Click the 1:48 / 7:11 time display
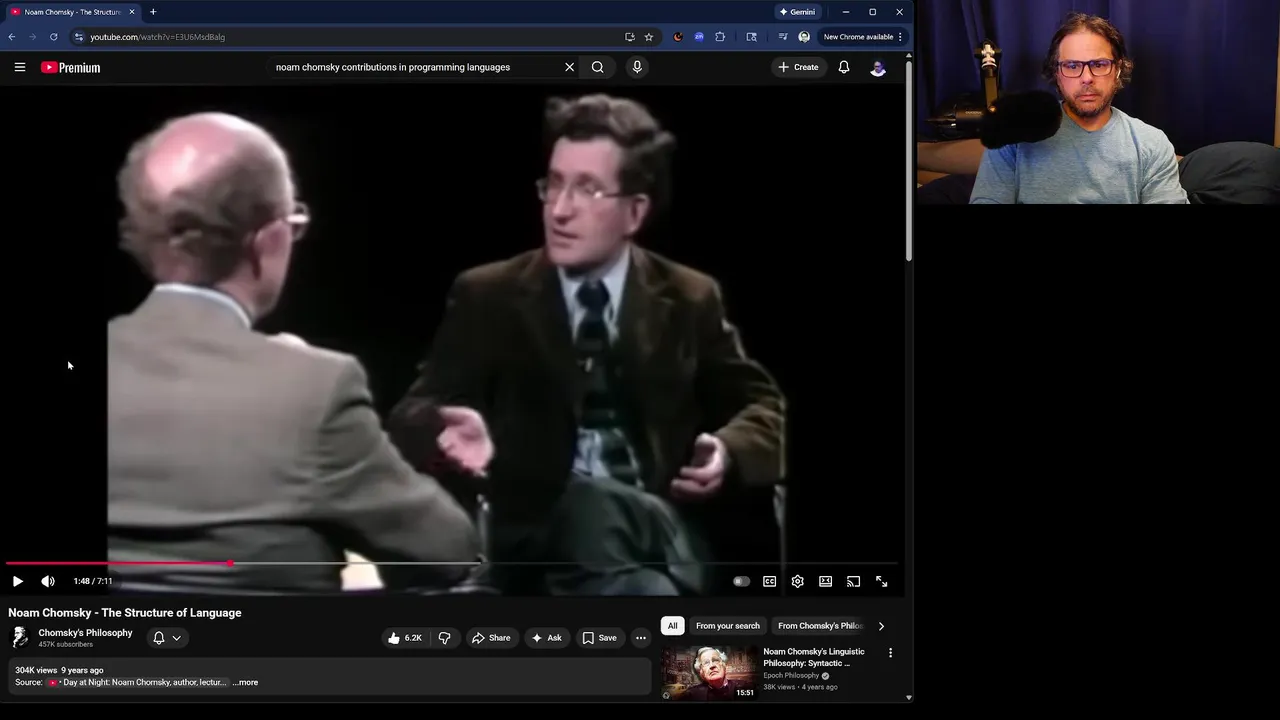This screenshot has height=720, width=1280. [x=93, y=581]
